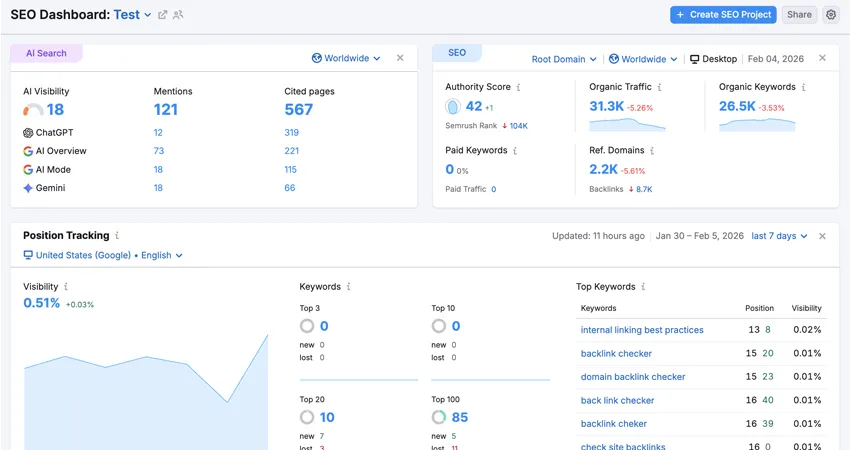Click total Cited pages value 567
The image size is (850, 450).
299,110
